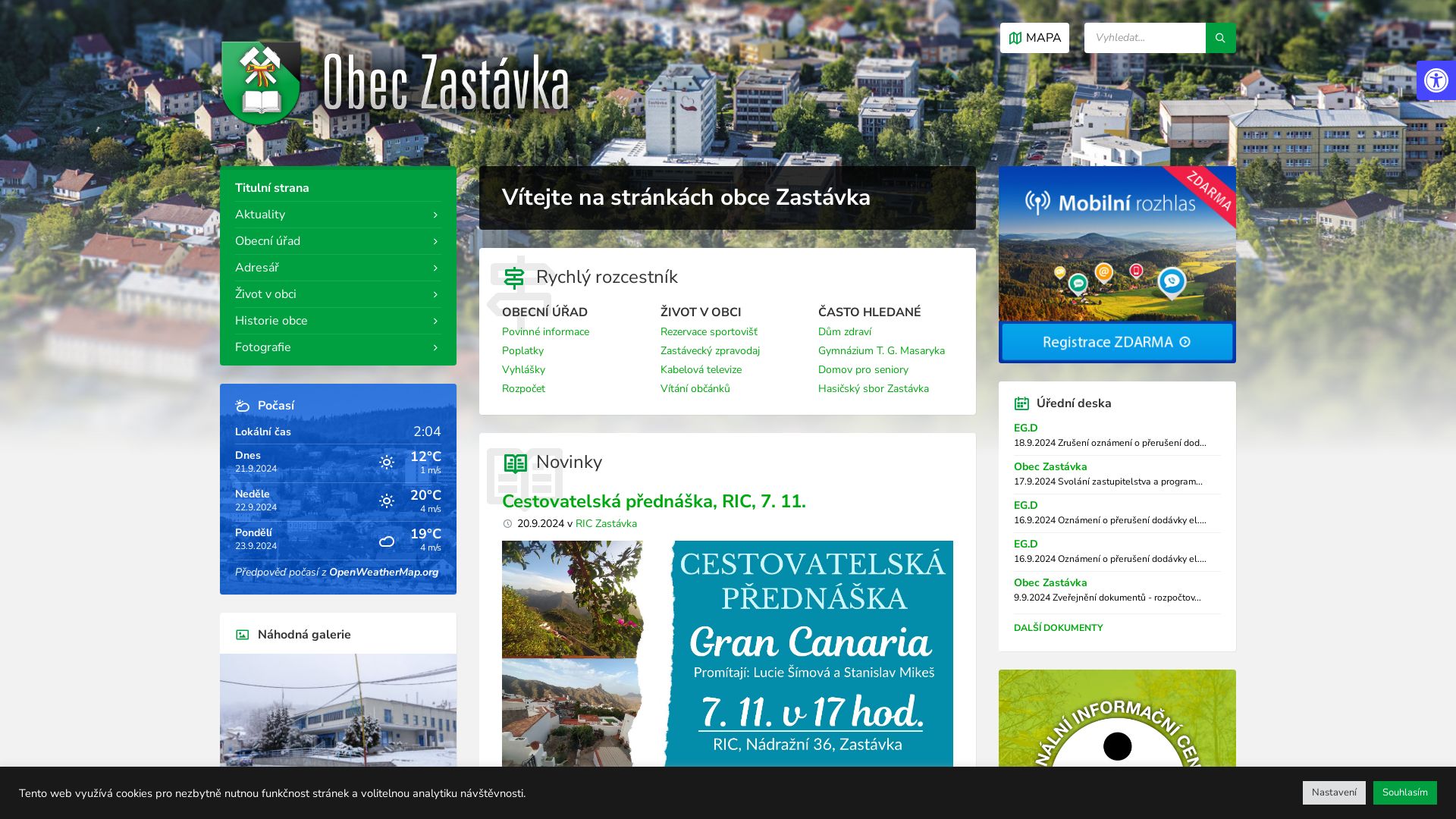Open DALŠÍ DOKUMENTY link

pyautogui.click(x=1058, y=628)
